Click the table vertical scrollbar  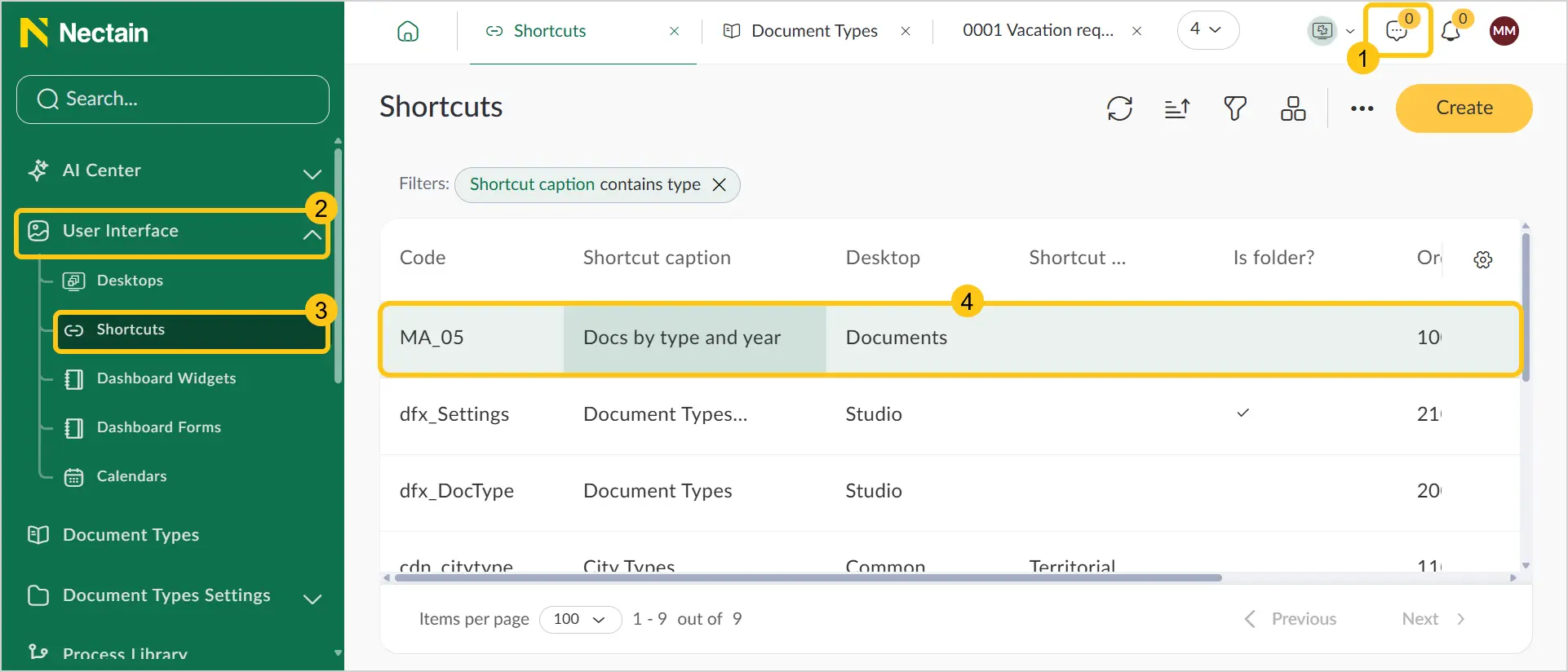pos(1526,307)
